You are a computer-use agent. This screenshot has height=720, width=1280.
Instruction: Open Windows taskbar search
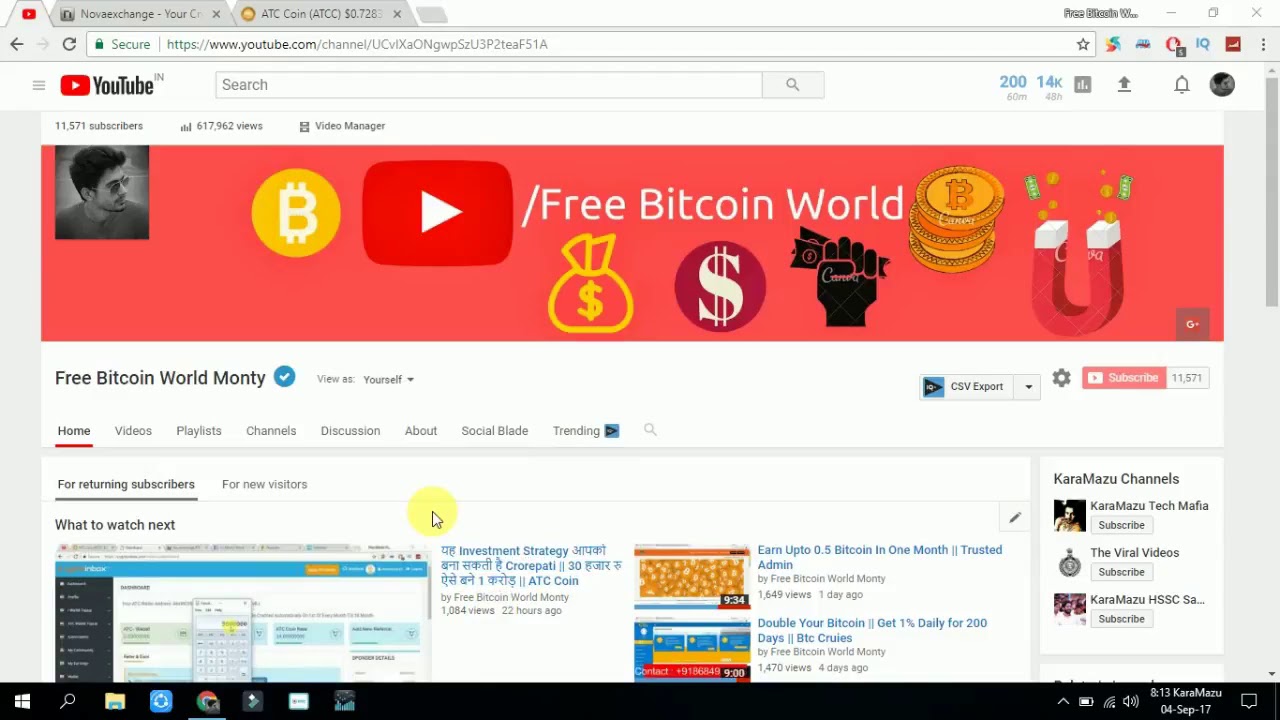(68, 702)
